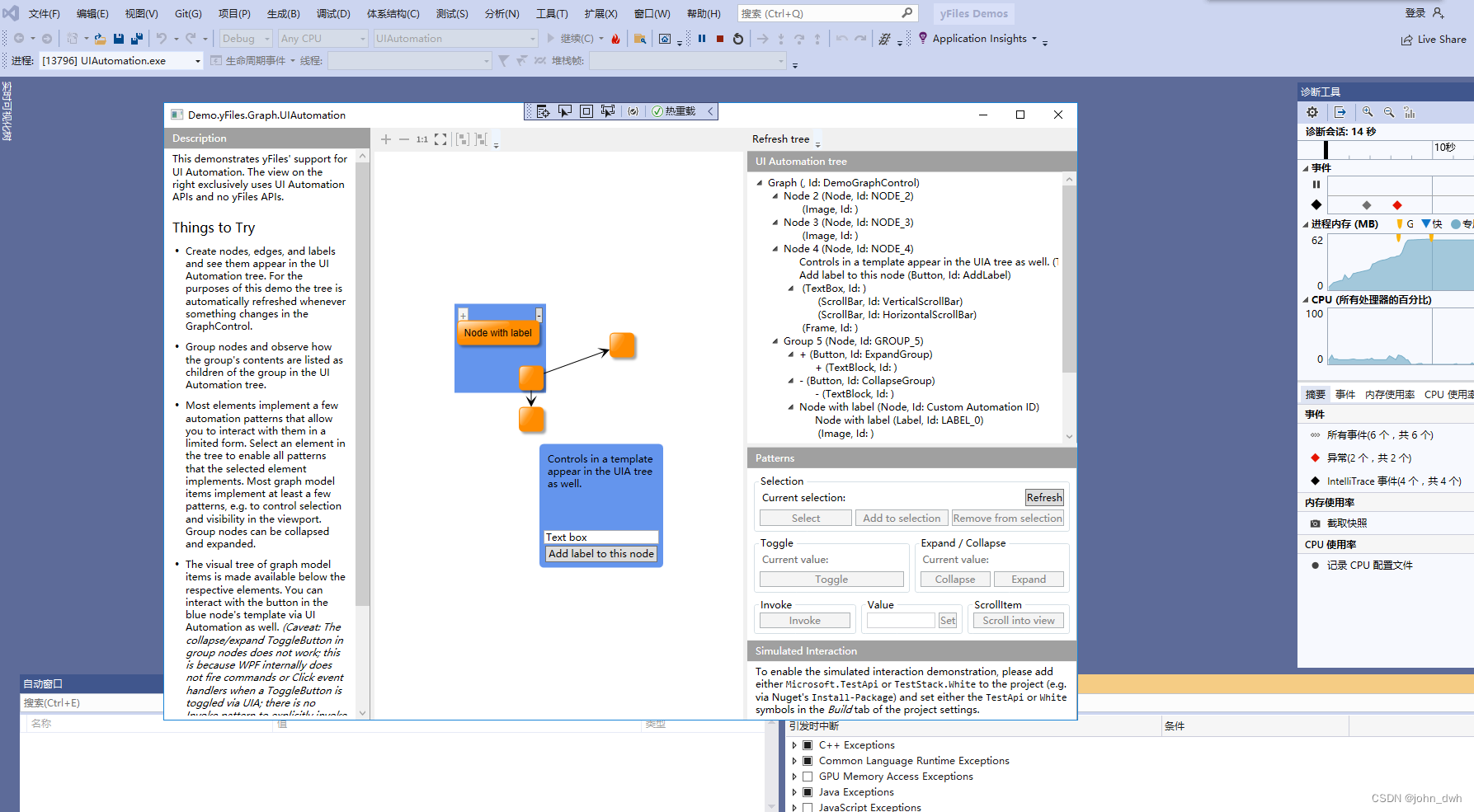The height and width of the screenshot is (812, 1474).
Task: Toggle C++ Exceptions checkbox
Action: [808, 745]
